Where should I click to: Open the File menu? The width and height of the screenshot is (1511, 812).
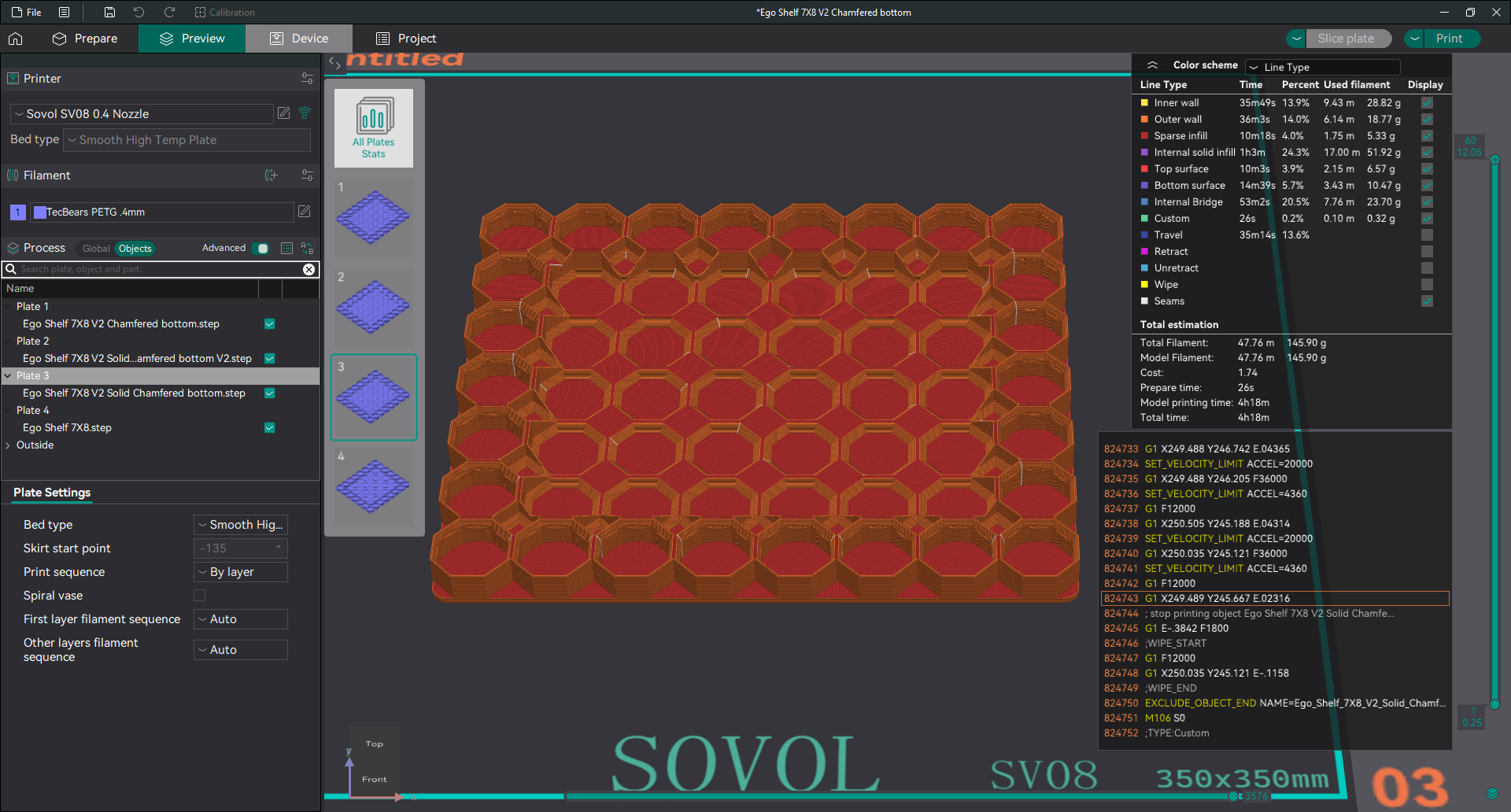26,13
